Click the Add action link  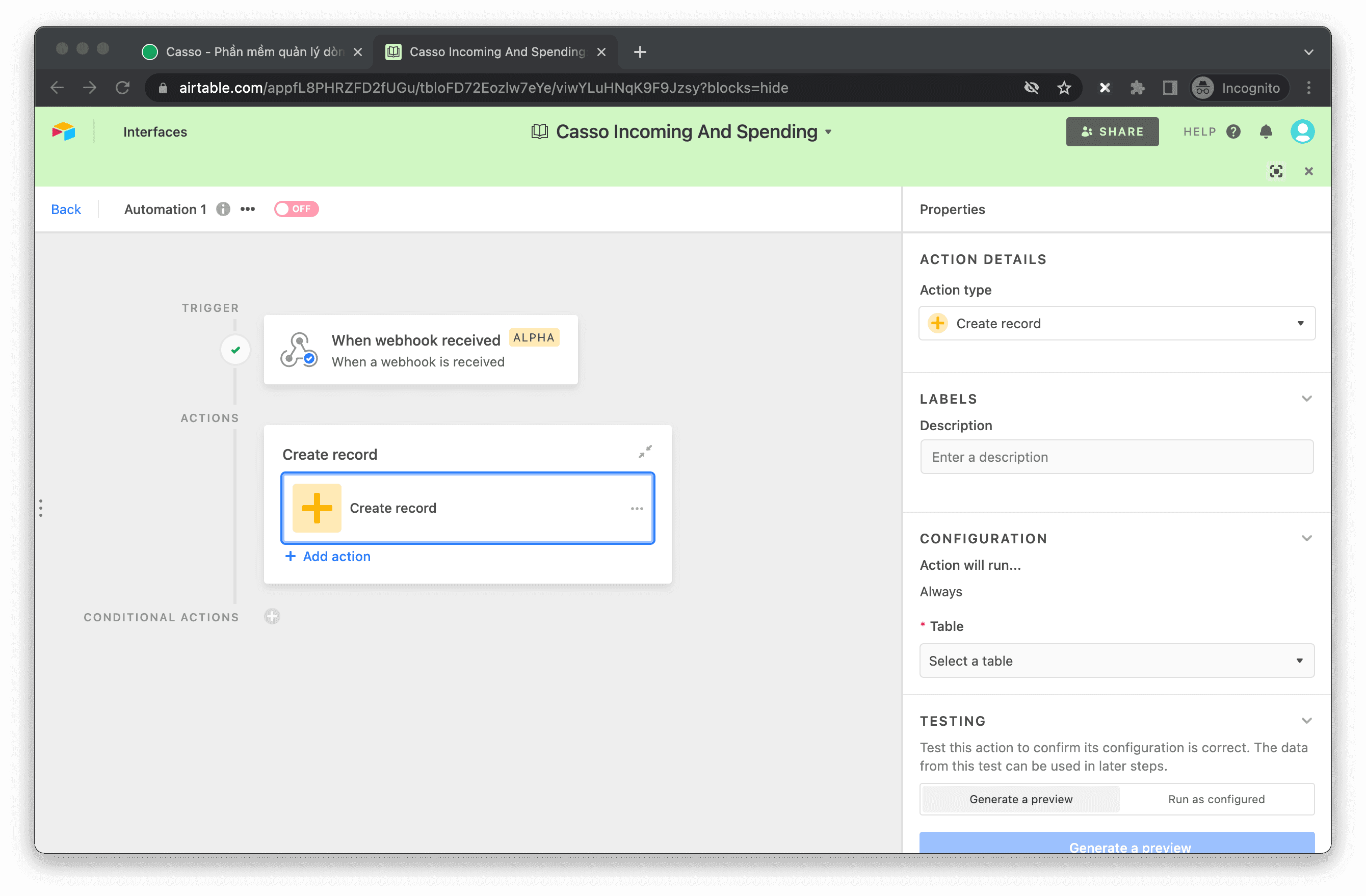point(328,557)
